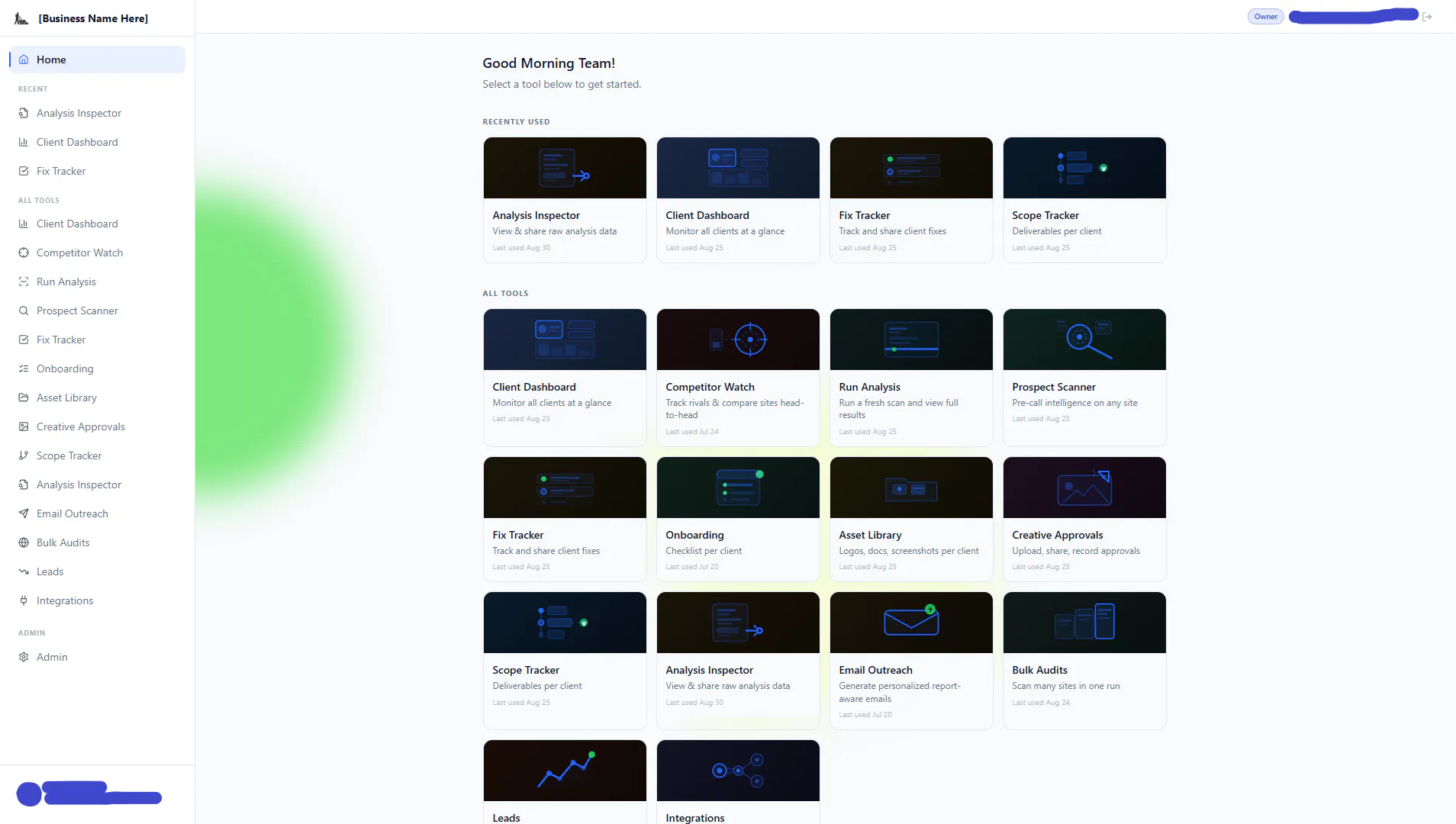The width and height of the screenshot is (1456, 824).
Task: Open the Competitor Watch tool card
Action: pyautogui.click(x=738, y=378)
